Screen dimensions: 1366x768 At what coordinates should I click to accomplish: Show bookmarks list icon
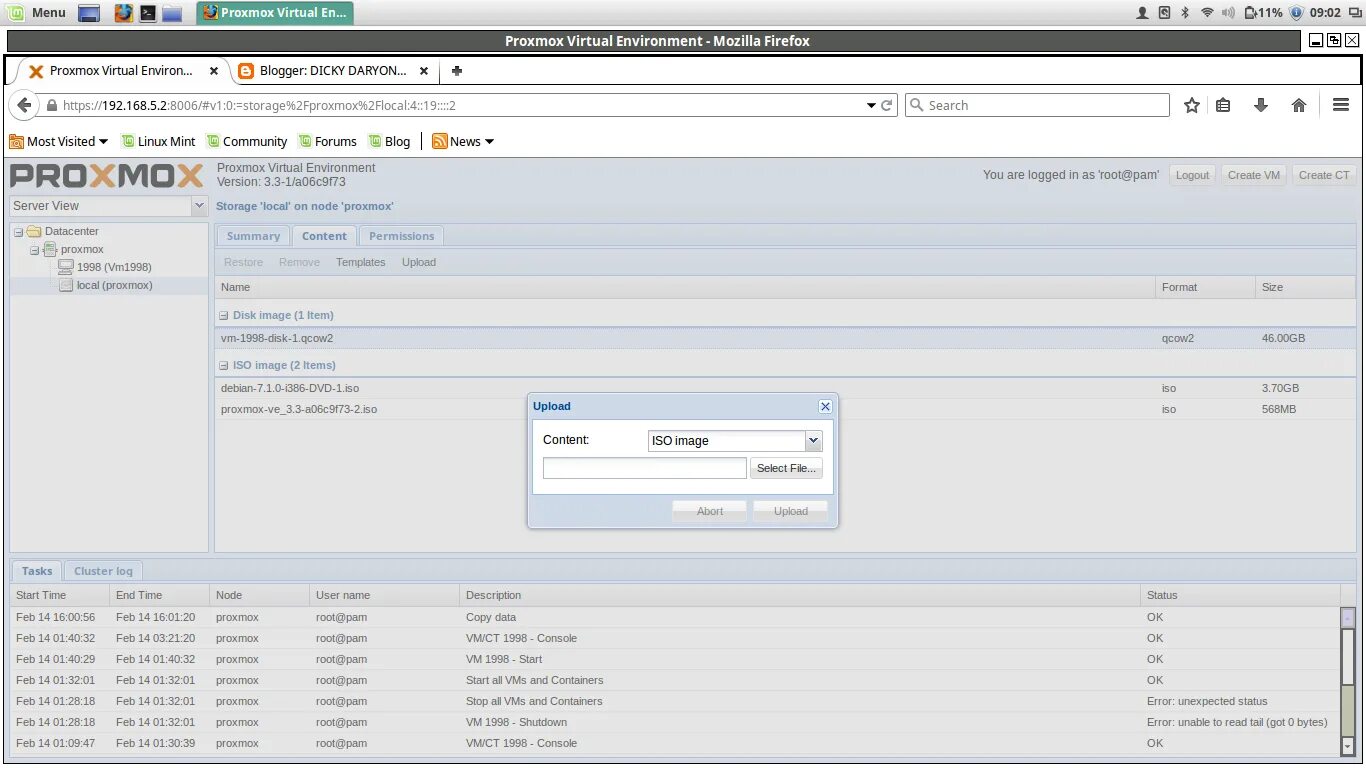1223,105
